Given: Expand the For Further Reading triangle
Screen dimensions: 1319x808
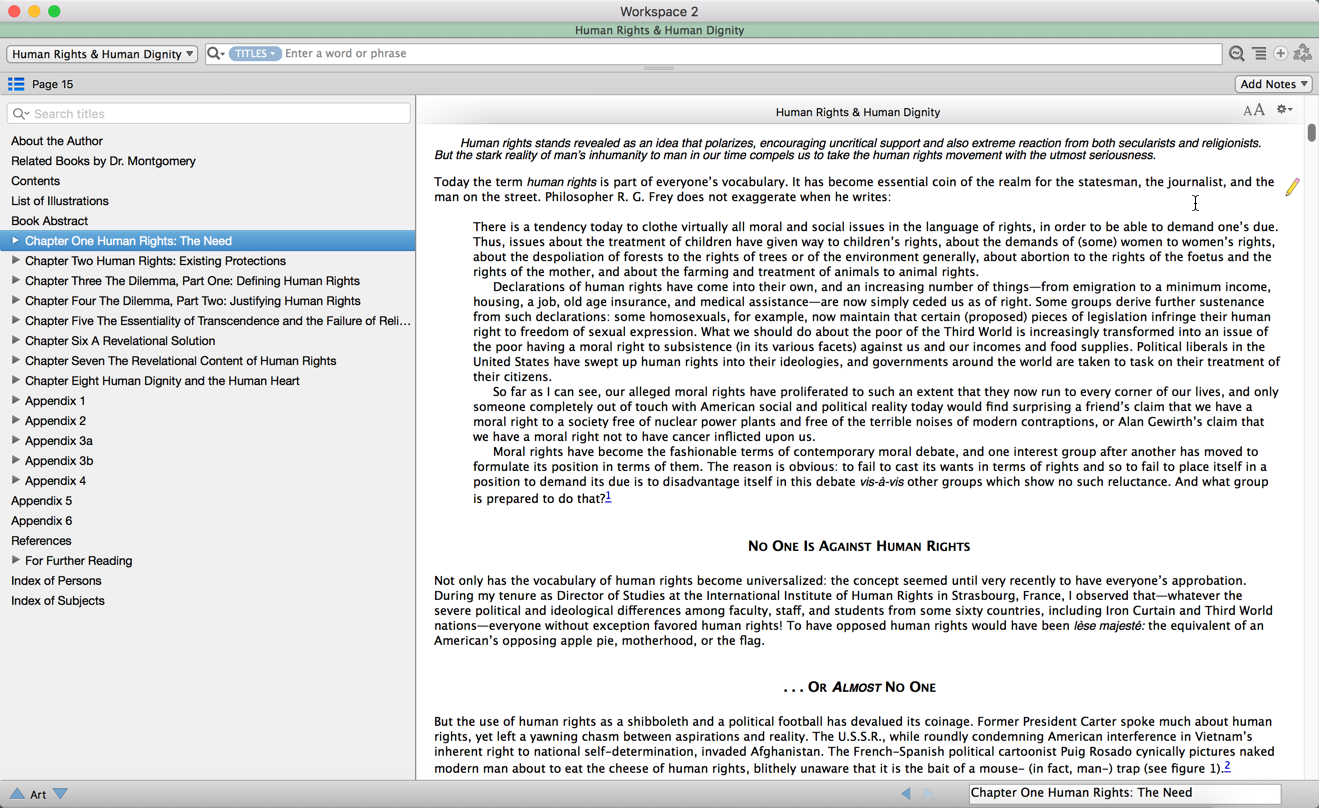Looking at the screenshot, I should (15, 561).
